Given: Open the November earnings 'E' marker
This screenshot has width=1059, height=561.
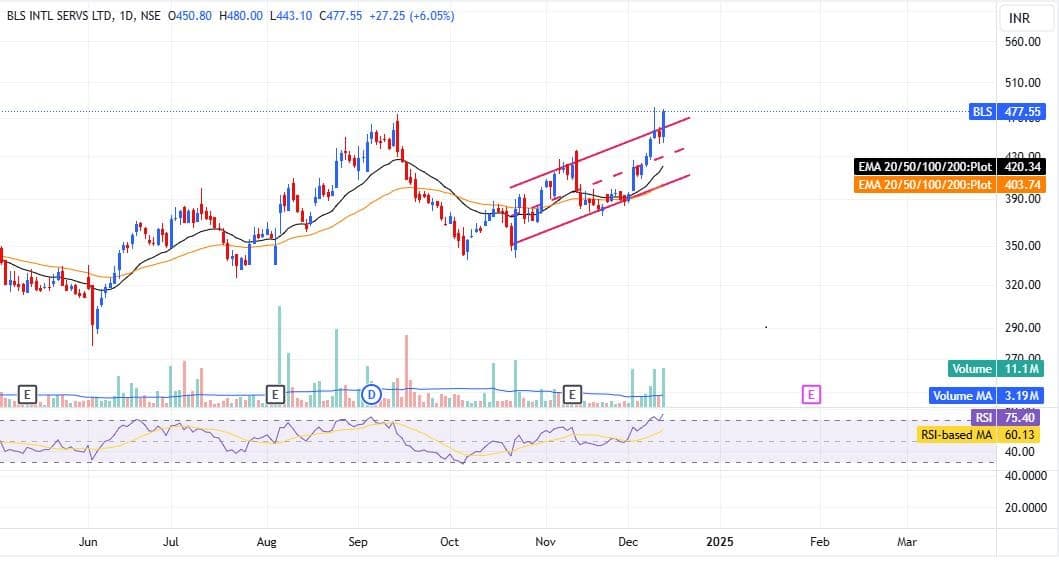Looking at the screenshot, I should pyautogui.click(x=573, y=394).
